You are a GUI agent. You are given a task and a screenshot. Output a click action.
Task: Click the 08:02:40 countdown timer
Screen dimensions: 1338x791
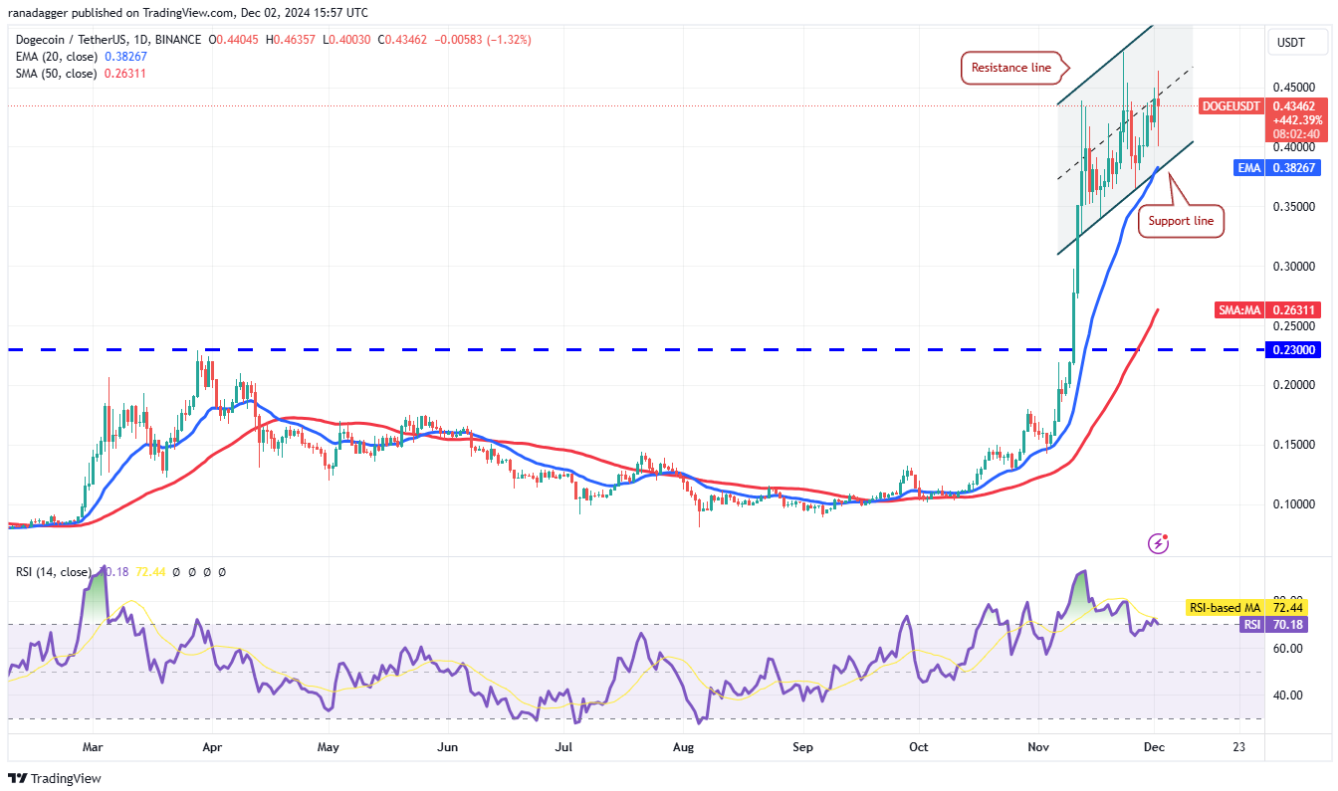(1298, 135)
